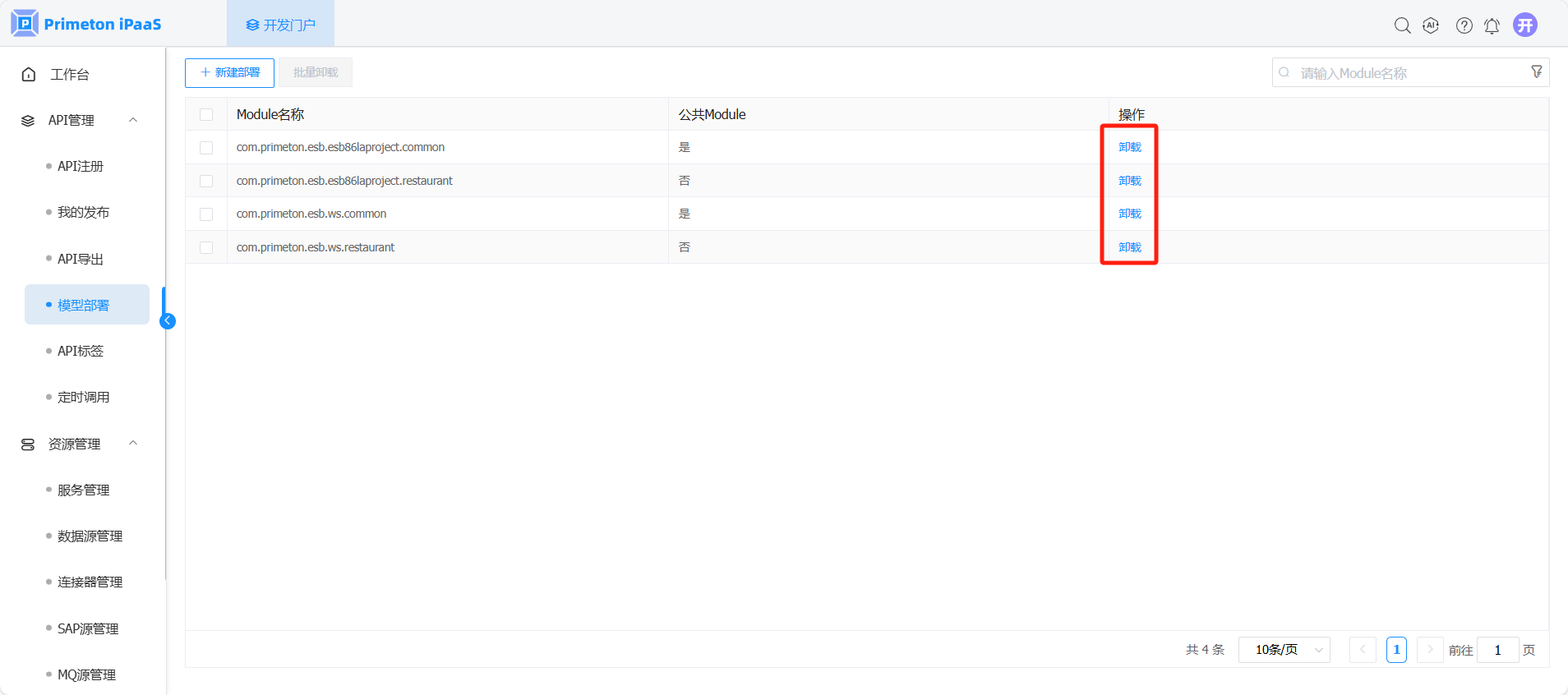The height and width of the screenshot is (695, 1568).
Task: Collapse the 资源管理 menu group
Action: click(133, 444)
